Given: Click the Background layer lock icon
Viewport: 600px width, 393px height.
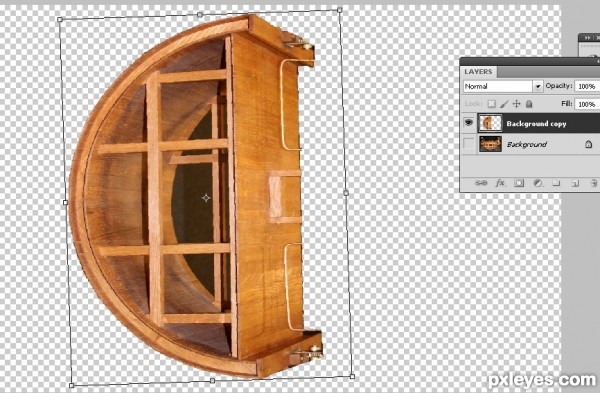Looking at the screenshot, I should [589, 144].
